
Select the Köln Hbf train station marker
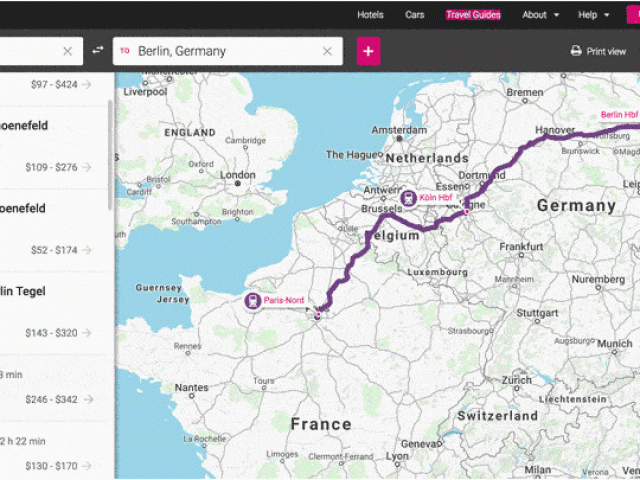point(408,198)
